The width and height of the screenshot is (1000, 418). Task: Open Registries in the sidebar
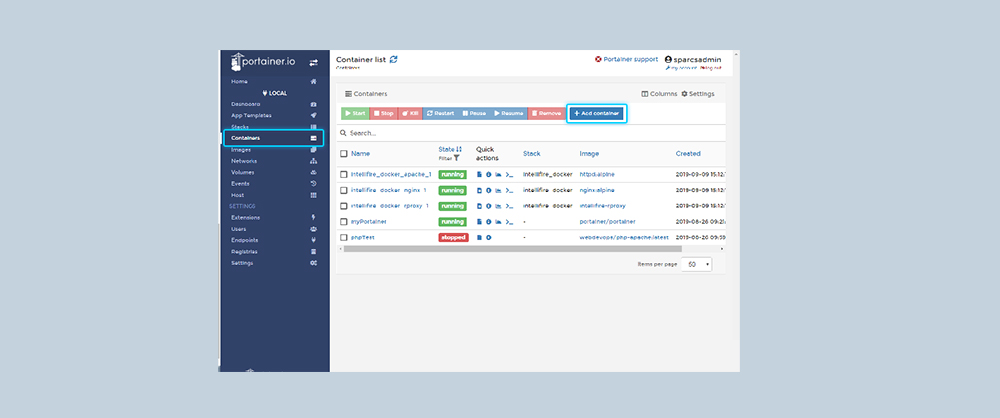(x=244, y=251)
